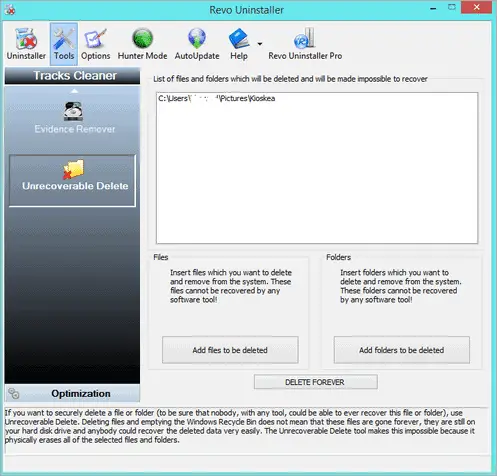Select the Tools toolbar button
Screen dimensions: 497x476
64,44
